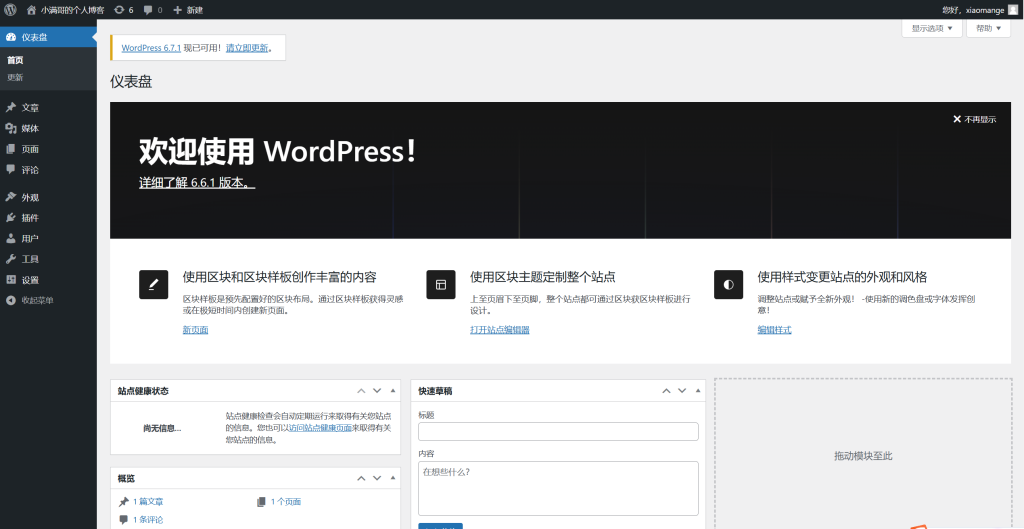Open 媒体 menu label in sidebar
This screenshot has width=1024, height=529.
click(x=30, y=129)
